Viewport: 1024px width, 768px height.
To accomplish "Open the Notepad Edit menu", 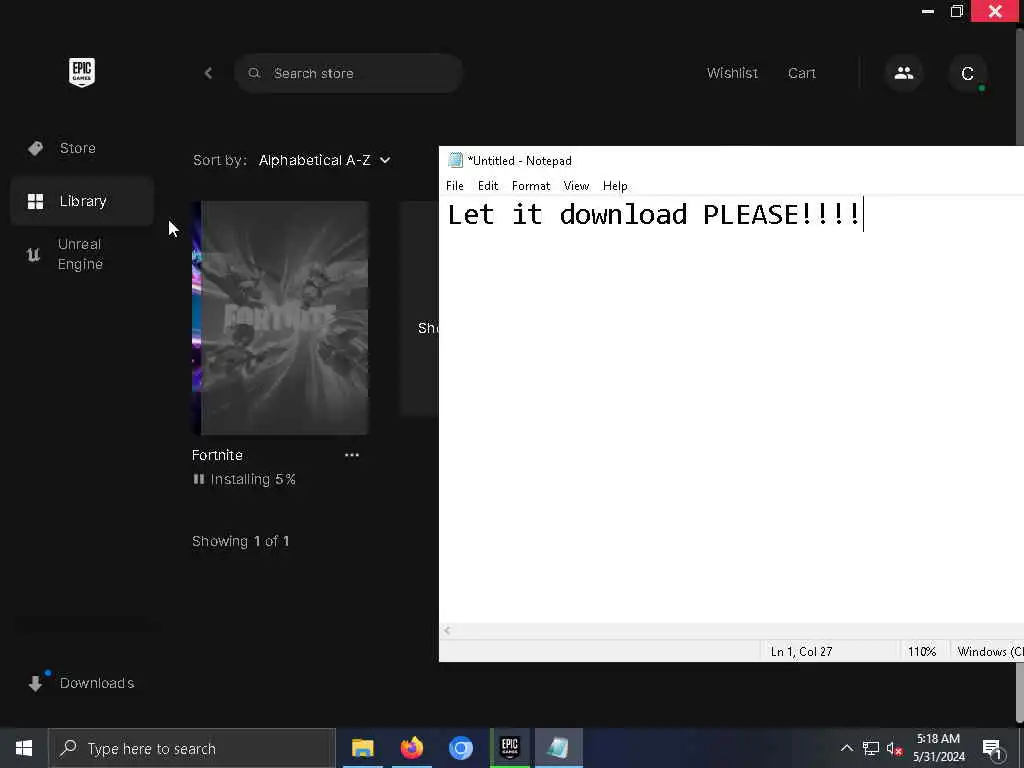I will [x=488, y=186].
